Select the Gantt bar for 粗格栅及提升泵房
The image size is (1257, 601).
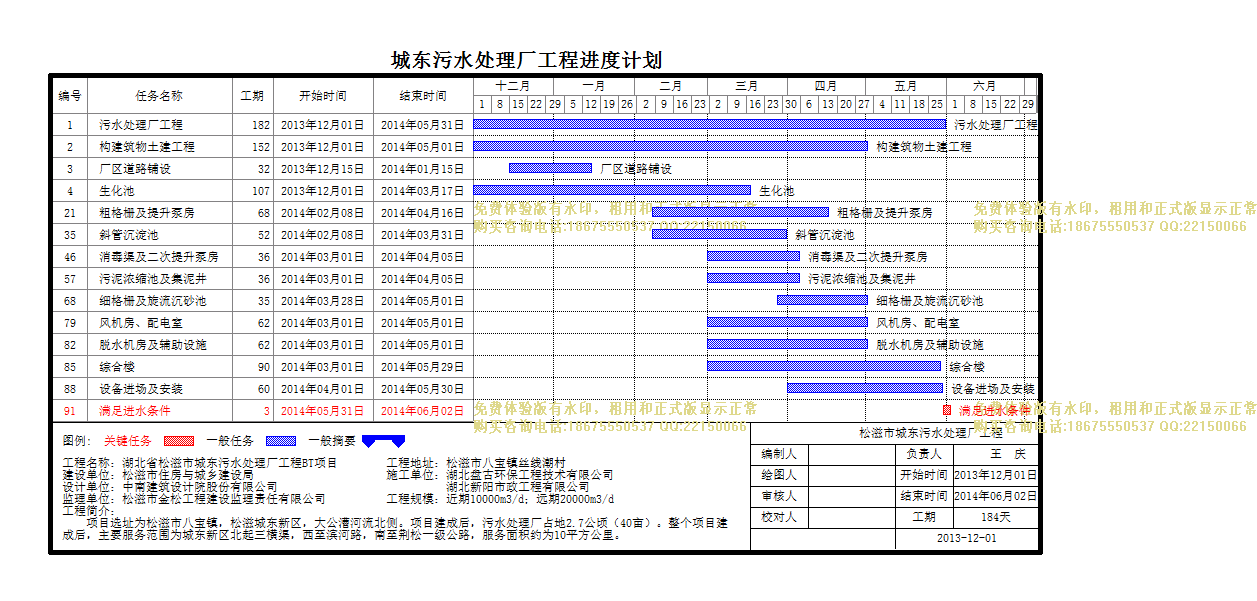[740, 212]
